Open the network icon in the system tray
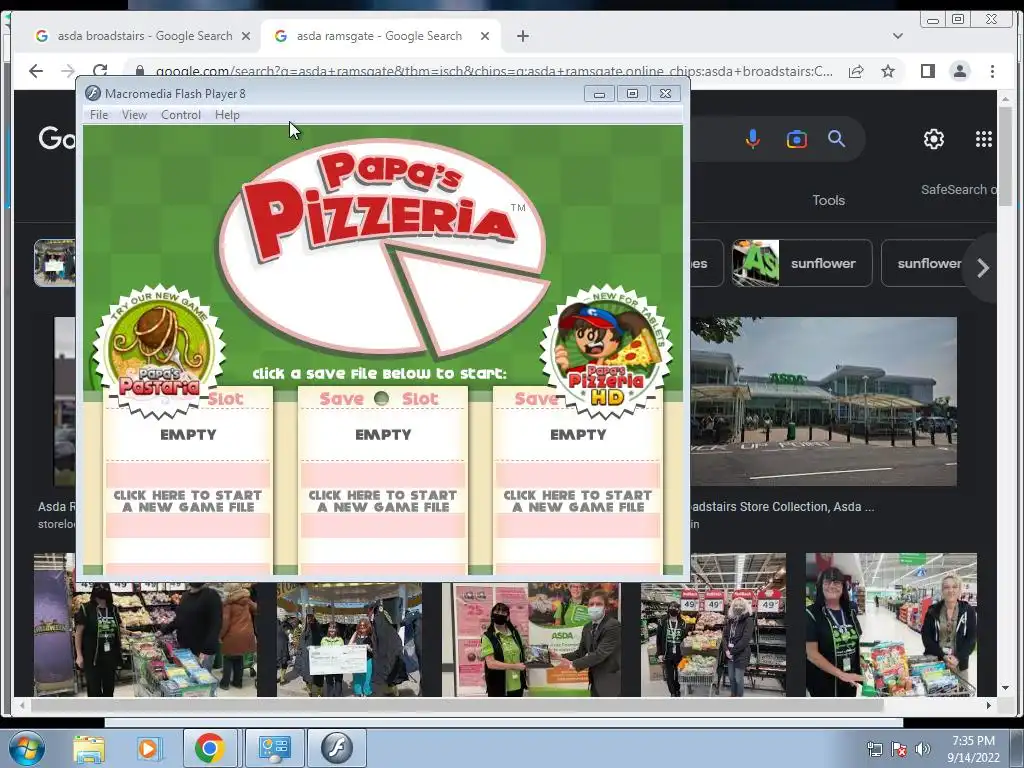Screen dimensions: 1024x768 click(874, 749)
